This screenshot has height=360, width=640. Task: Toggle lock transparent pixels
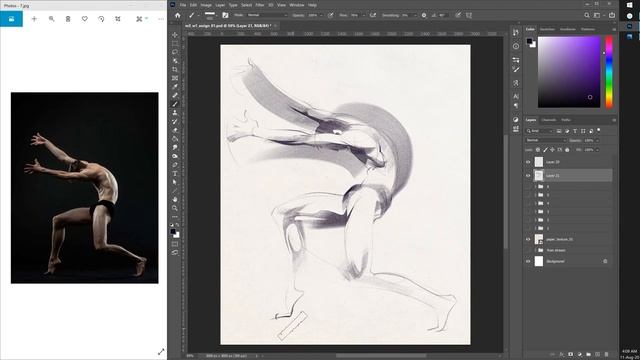pos(538,150)
